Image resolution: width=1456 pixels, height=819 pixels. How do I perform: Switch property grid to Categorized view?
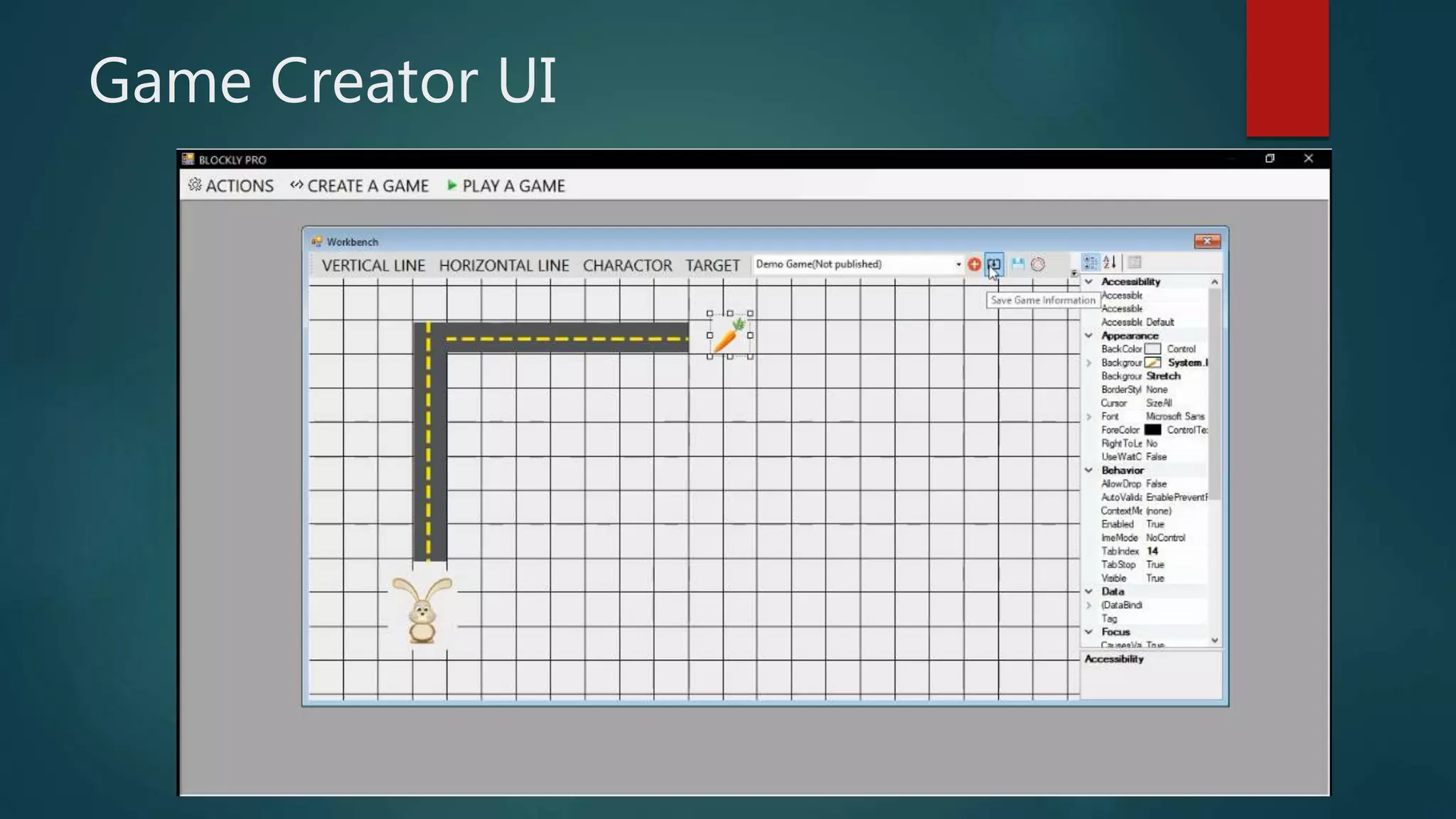[x=1091, y=262]
